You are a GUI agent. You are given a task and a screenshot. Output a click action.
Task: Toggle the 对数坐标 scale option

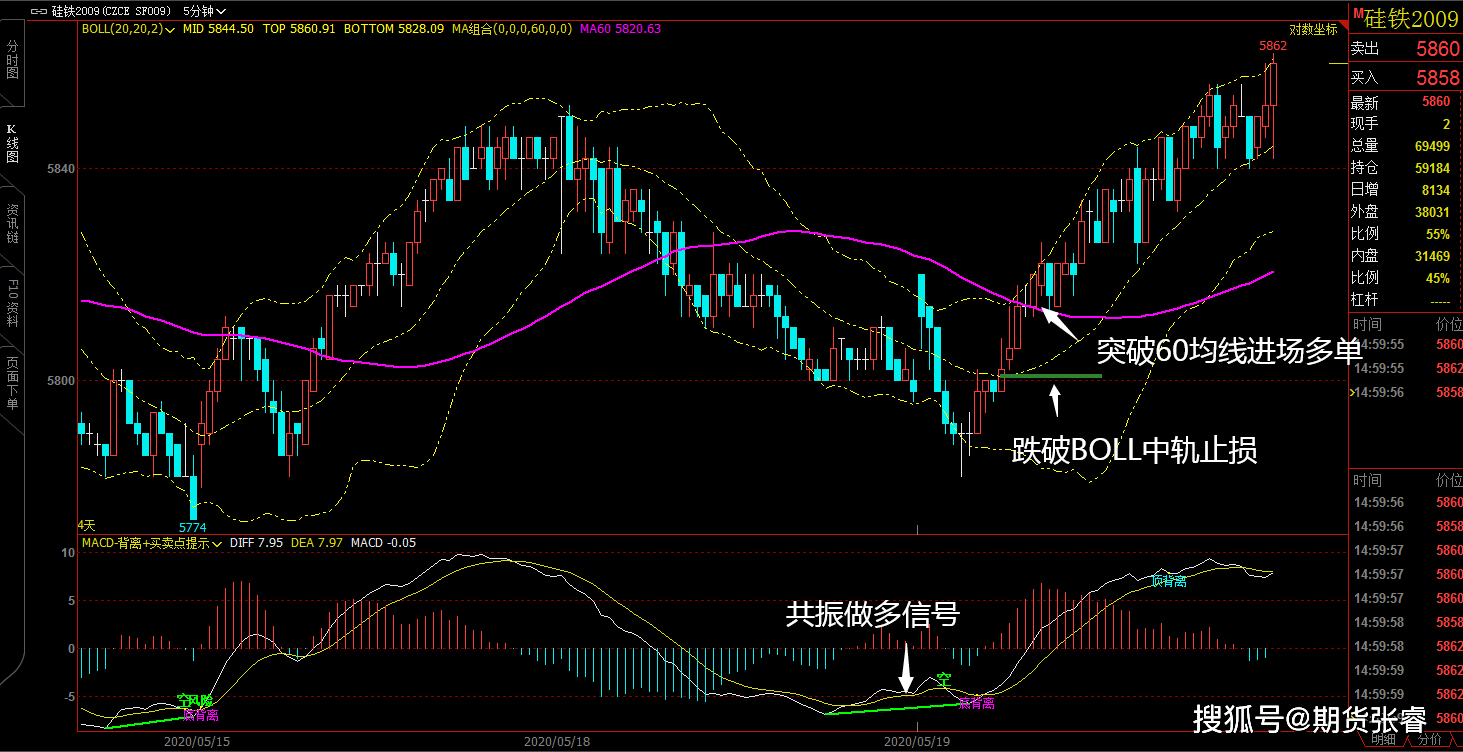pos(1313,30)
